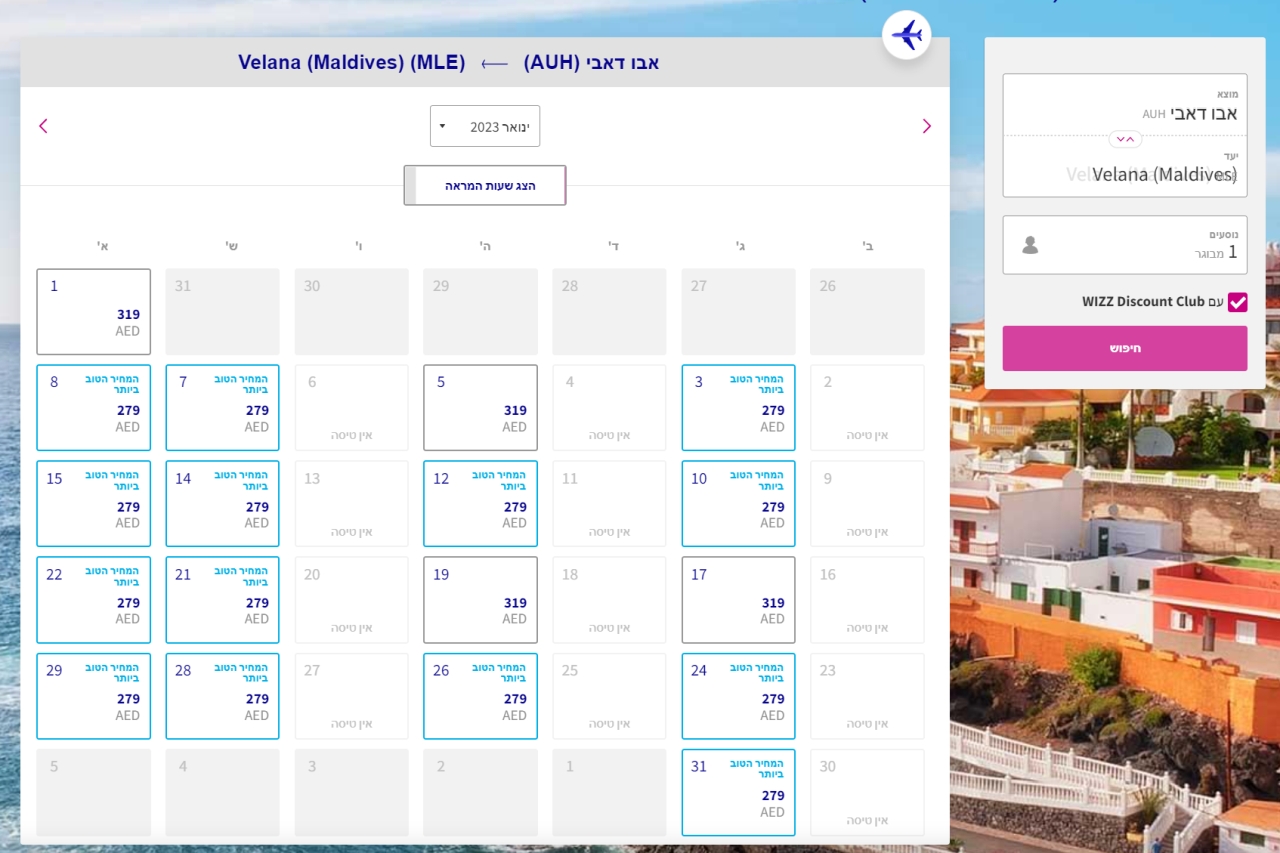This screenshot has height=853, width=1280.
Task: Select January 31 best price date
Action: point(739,792)
